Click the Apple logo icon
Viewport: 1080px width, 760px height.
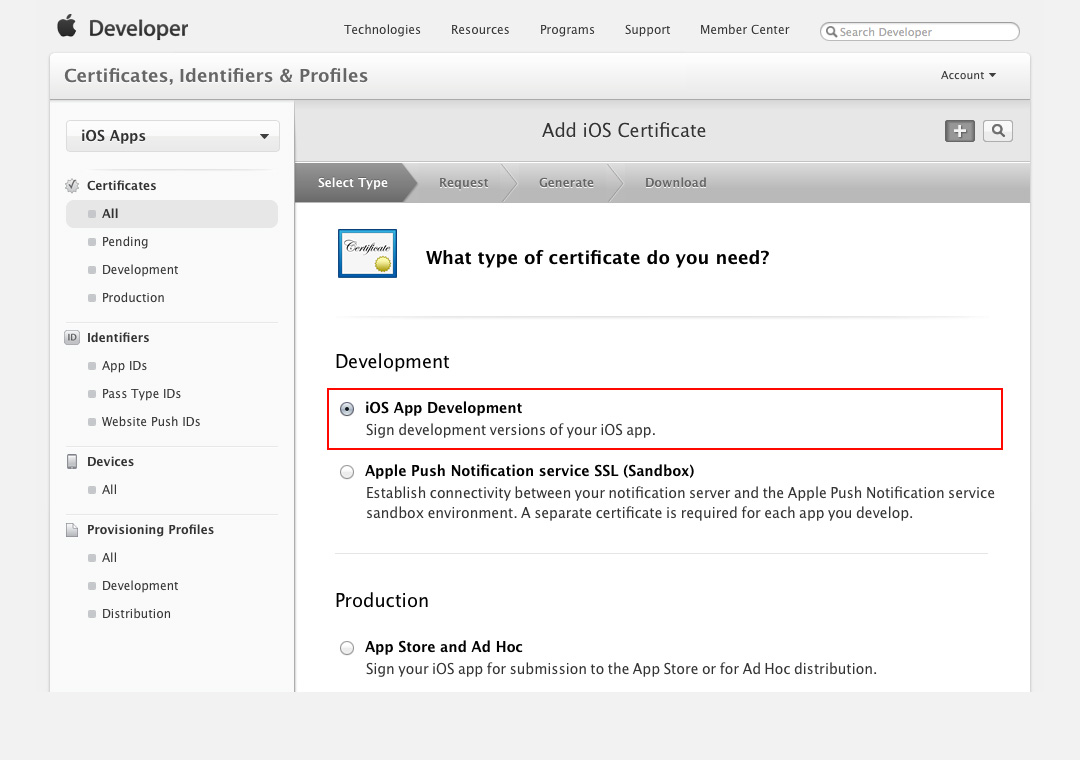pos(67,26)
